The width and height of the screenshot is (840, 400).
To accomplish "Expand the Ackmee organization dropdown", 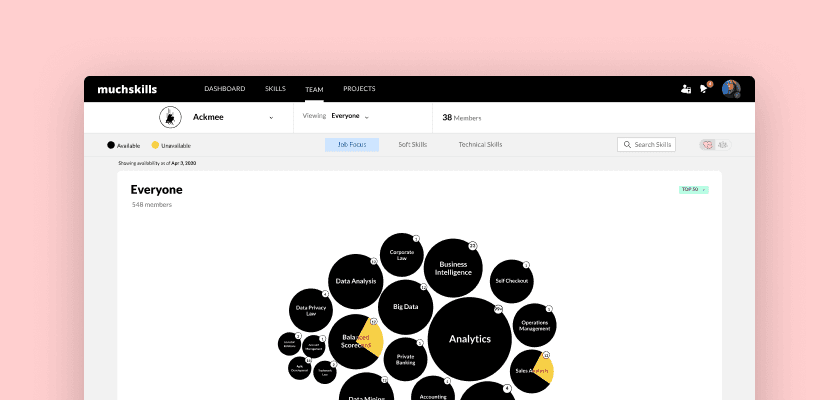I will 271,118.
